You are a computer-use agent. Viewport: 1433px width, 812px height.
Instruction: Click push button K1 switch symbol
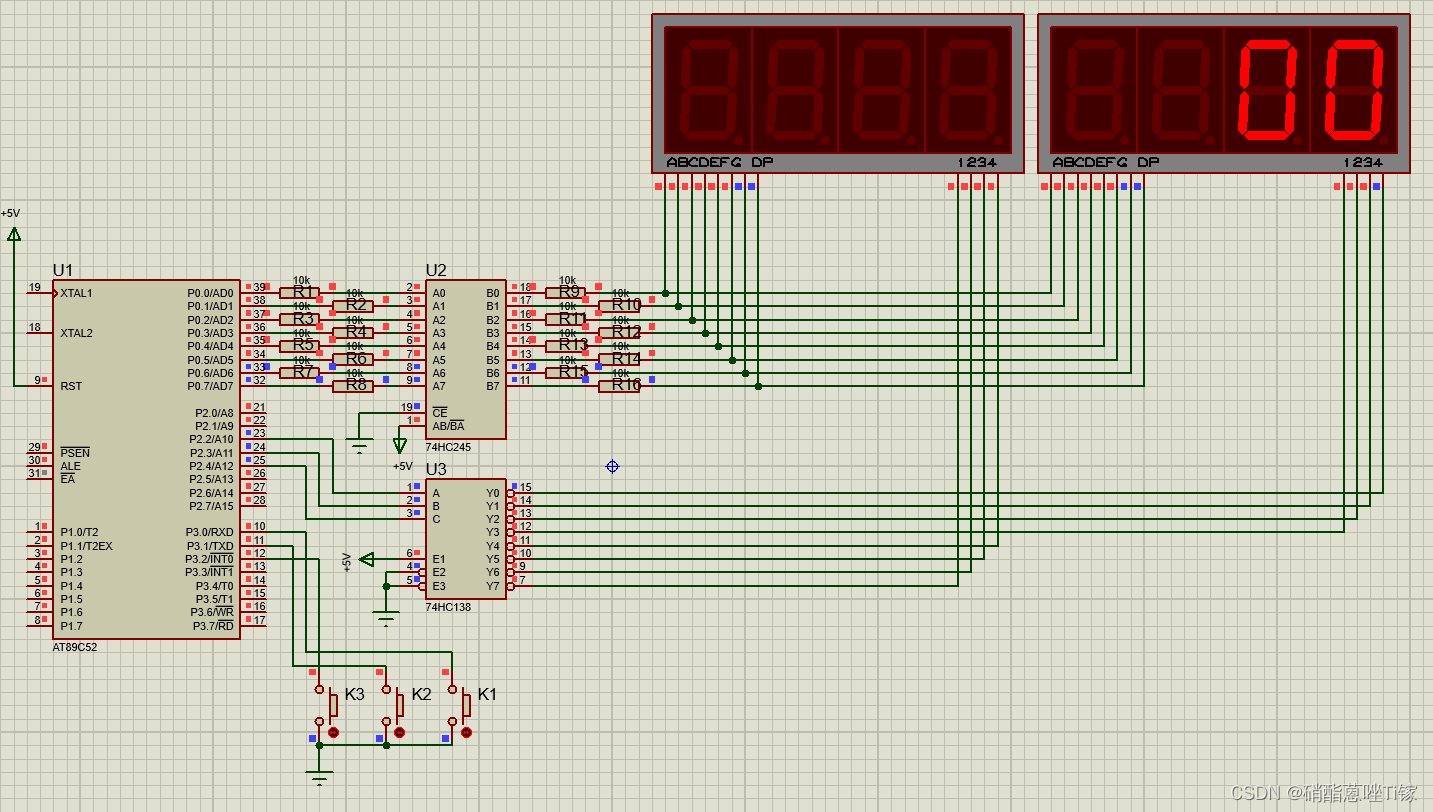(x=460, y=705)
